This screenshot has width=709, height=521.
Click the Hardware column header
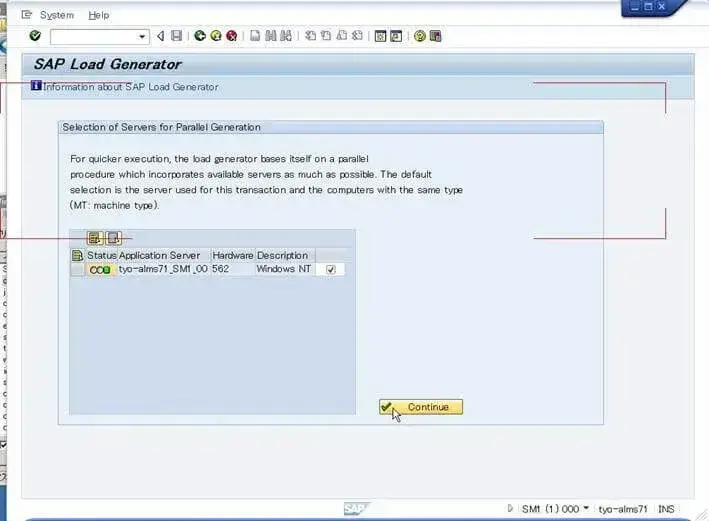click(x=233, y=256)
